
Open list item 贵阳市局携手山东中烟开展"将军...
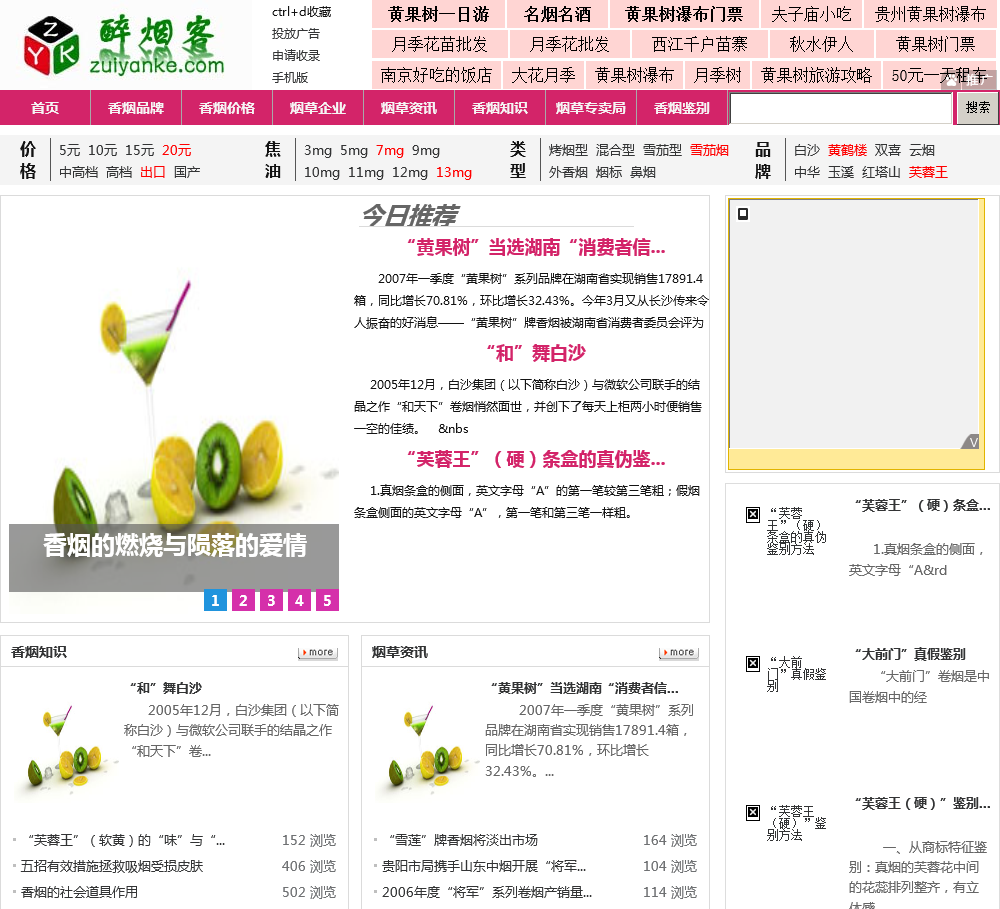pos(484,866)
